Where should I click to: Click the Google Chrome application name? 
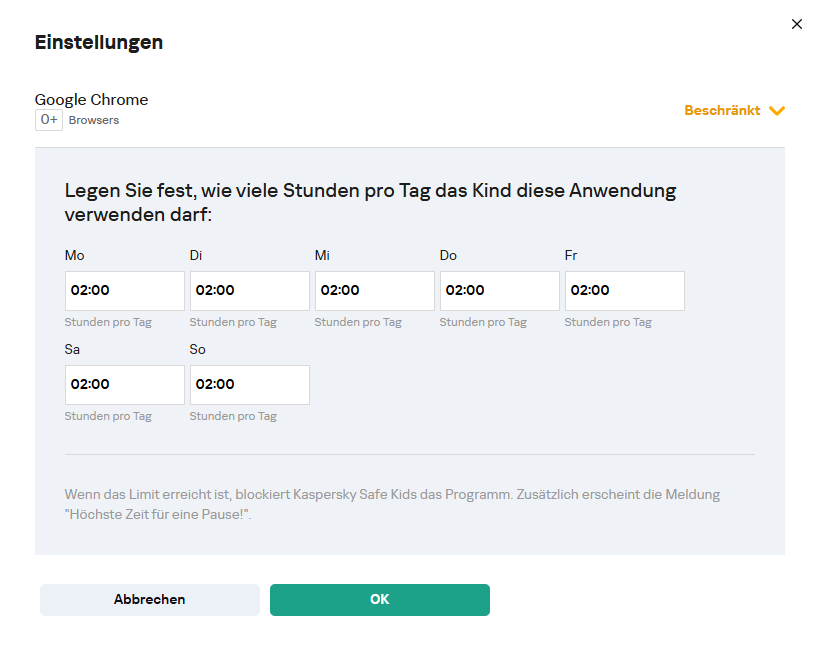91,100
